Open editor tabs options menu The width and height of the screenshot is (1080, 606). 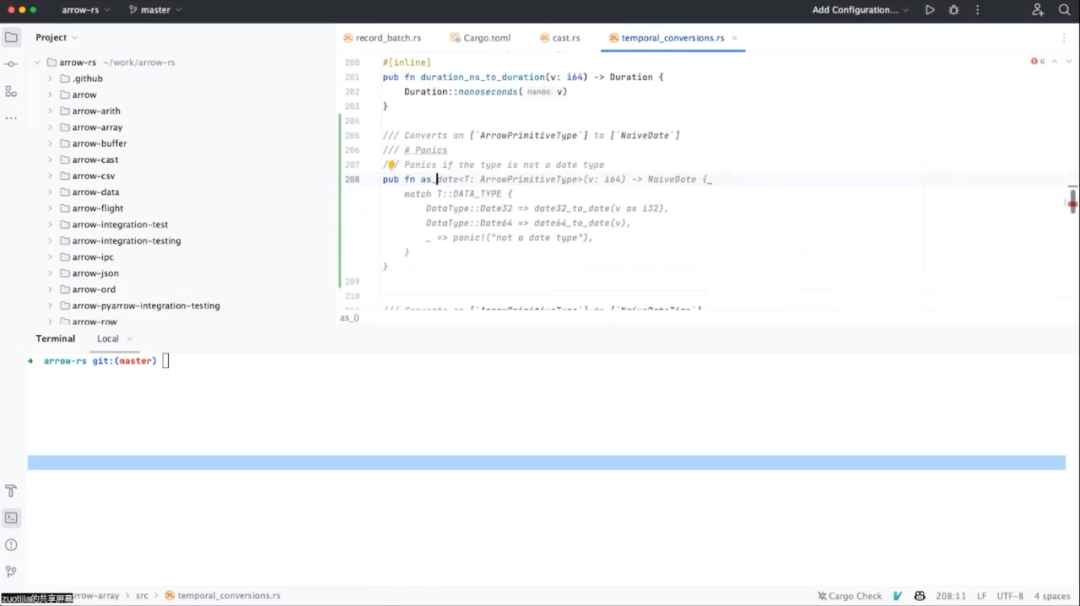1064,38
